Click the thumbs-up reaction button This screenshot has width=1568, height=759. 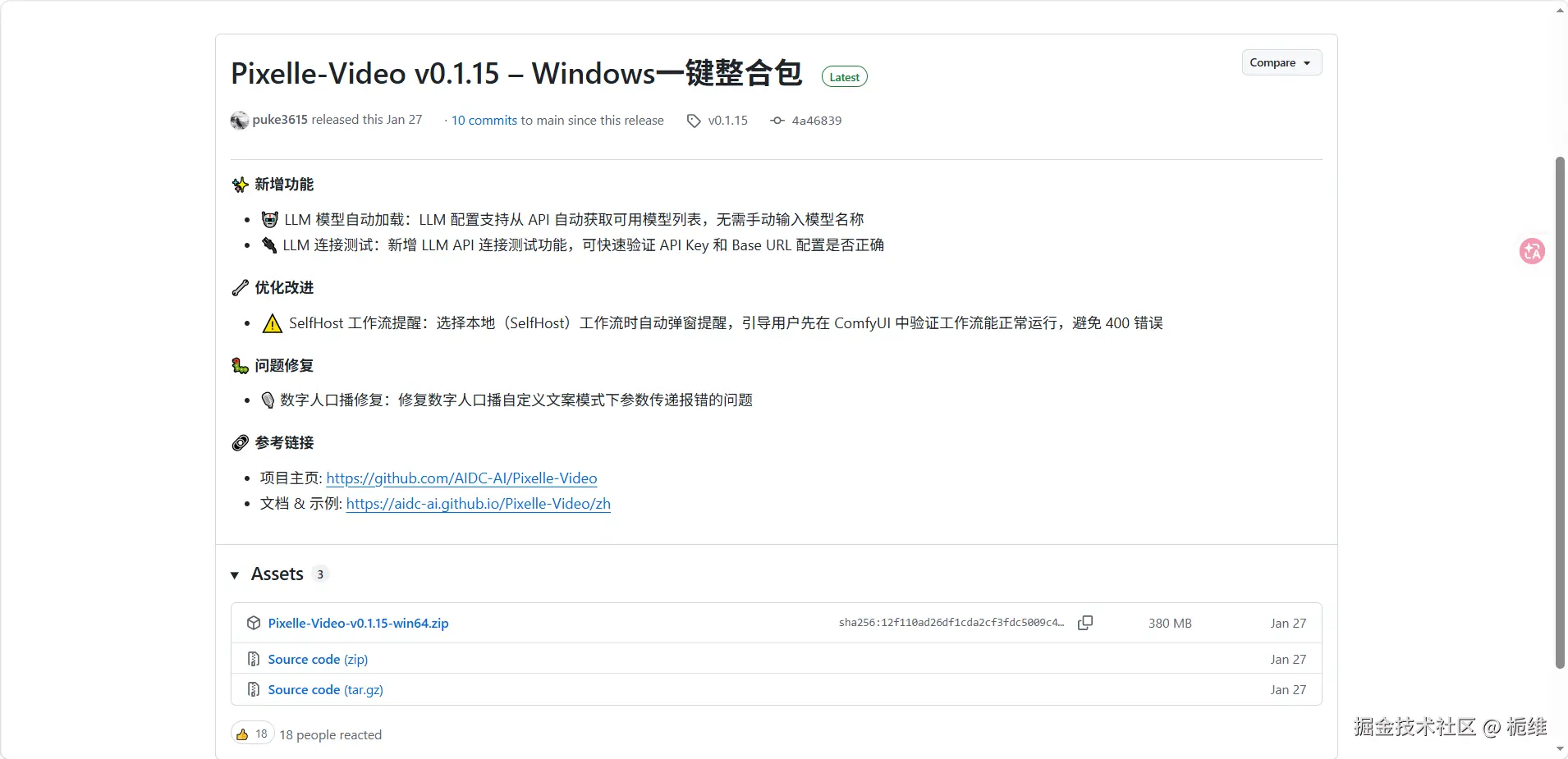[252, 734]
